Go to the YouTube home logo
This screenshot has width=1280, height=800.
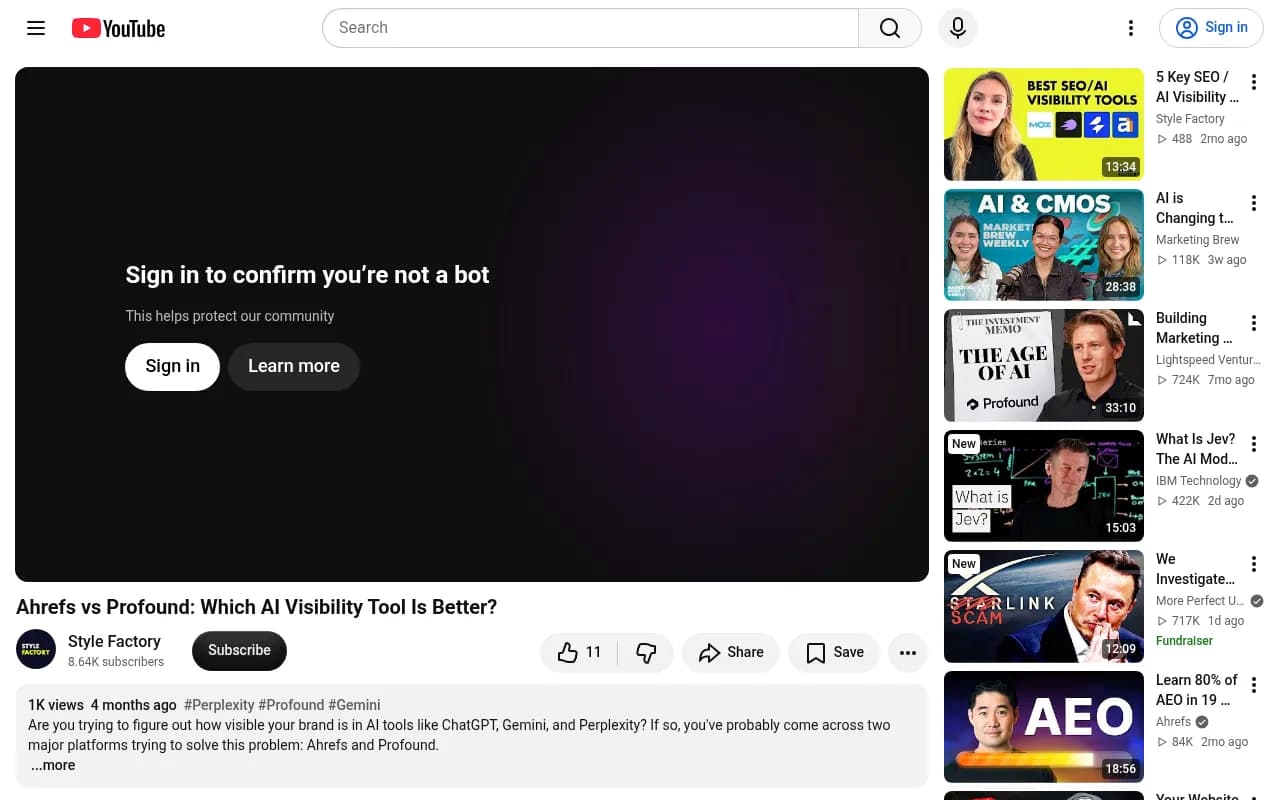[x=118, y=28]
